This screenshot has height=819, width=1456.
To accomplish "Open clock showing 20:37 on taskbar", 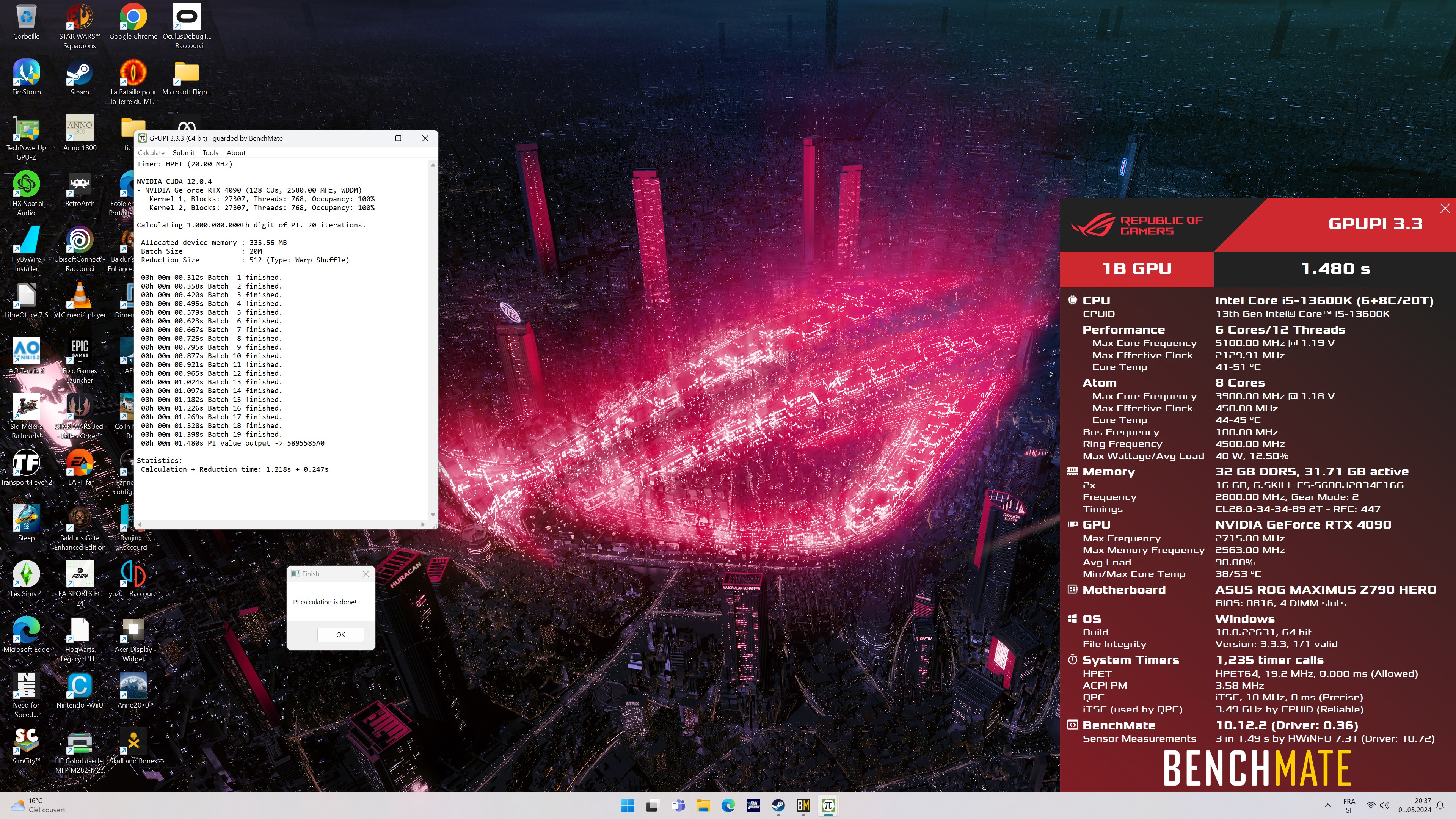I will (x=1415, y=805).
